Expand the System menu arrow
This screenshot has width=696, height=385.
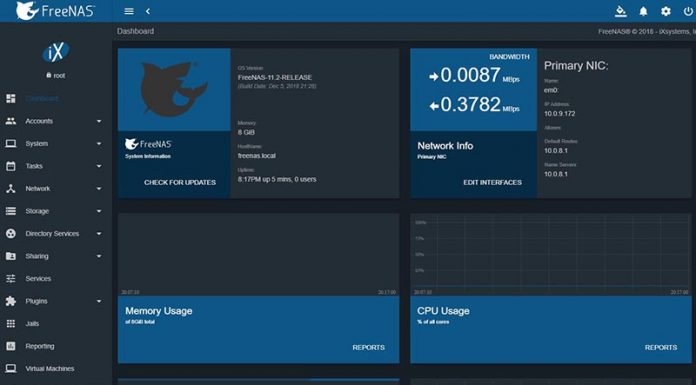tap(99, 144)
